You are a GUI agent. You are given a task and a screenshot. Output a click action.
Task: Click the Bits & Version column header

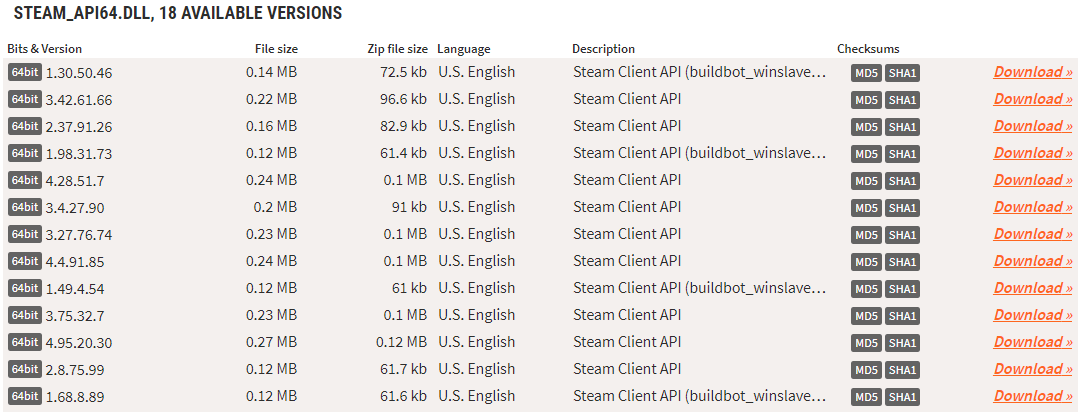[45, 49]
